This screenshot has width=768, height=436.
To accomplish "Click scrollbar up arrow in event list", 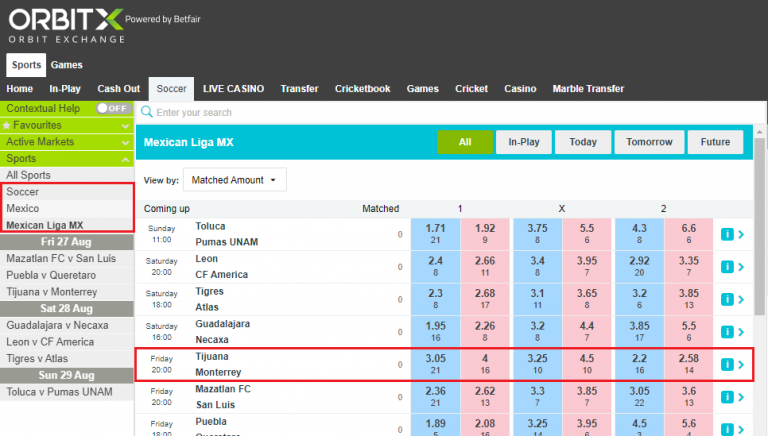I will [759, 132].
